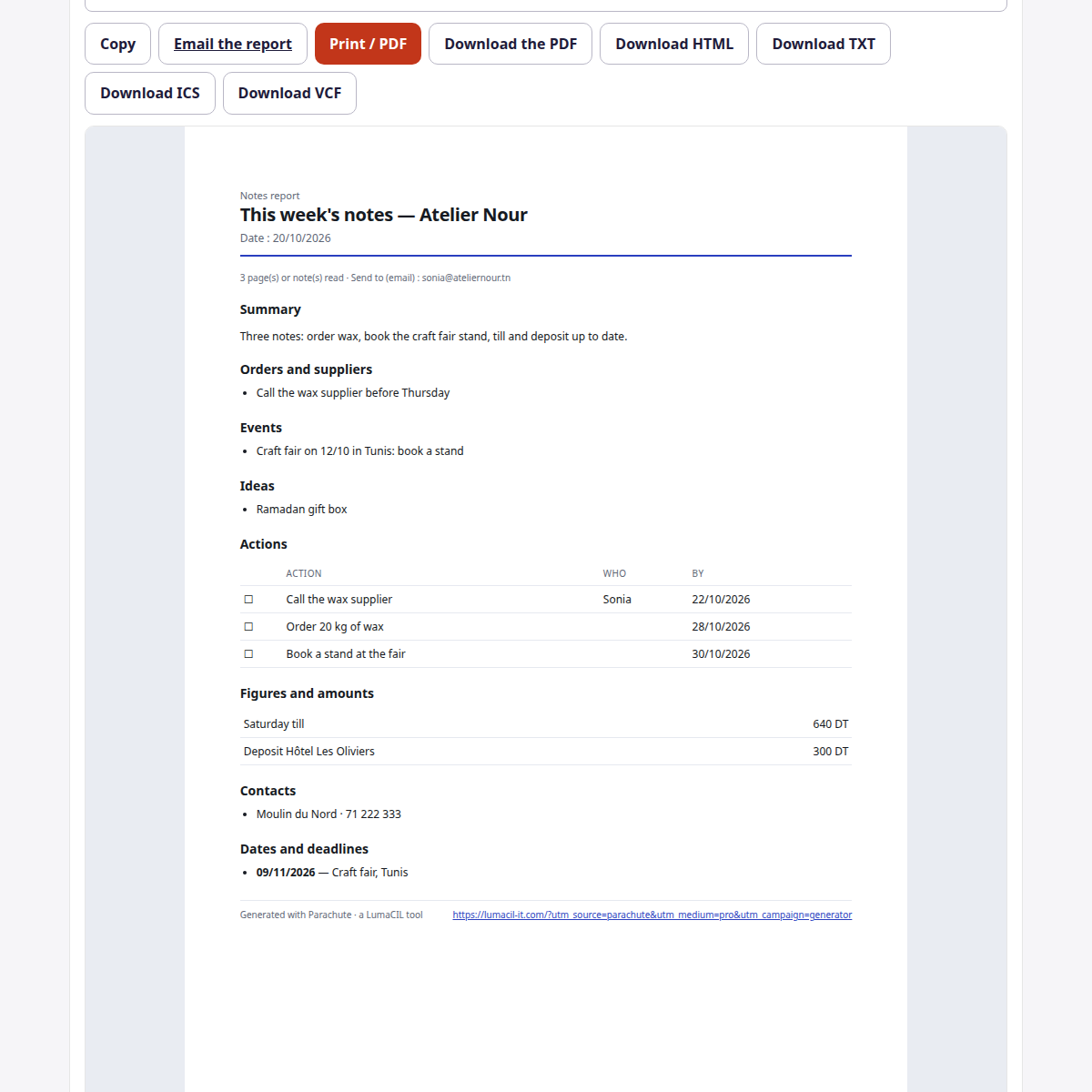Click the Order 20 kg of wax text

point(335,627)
